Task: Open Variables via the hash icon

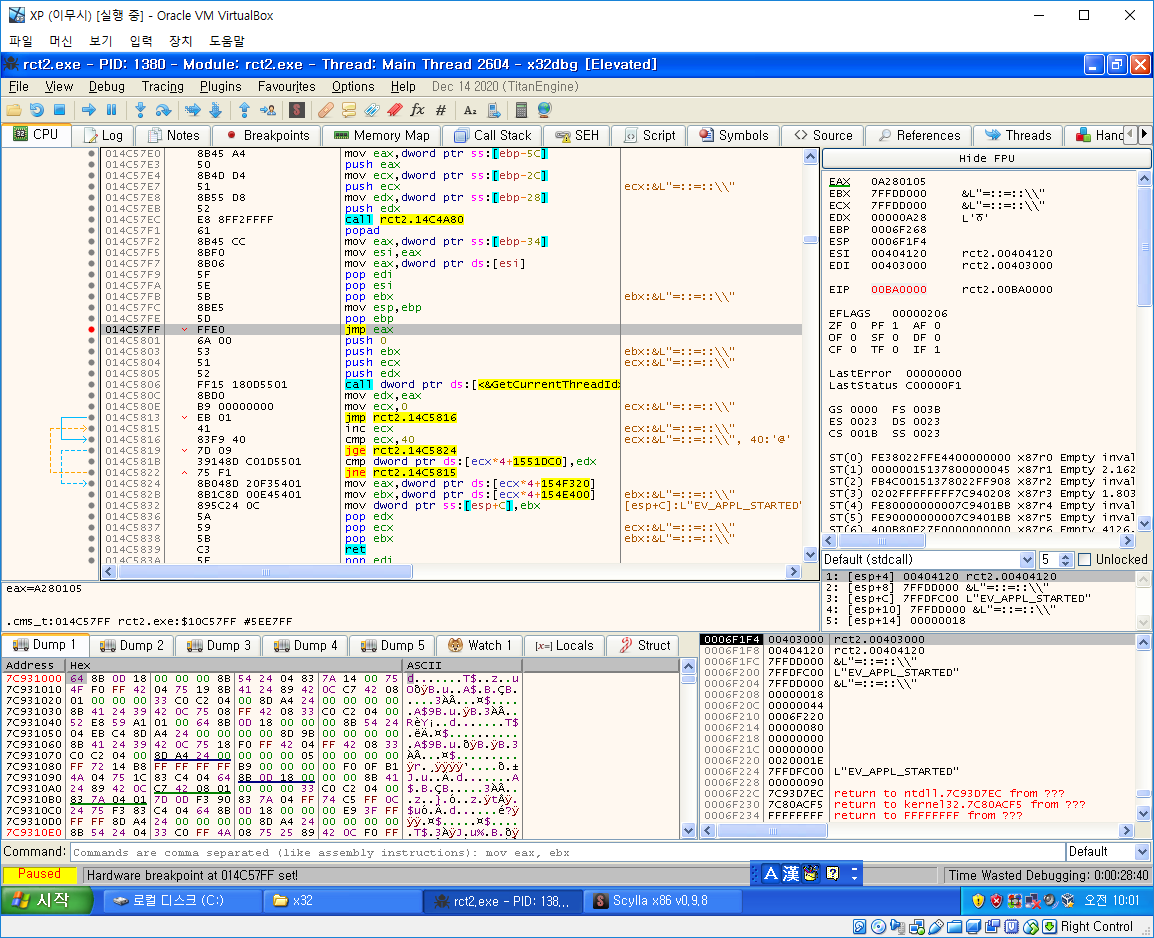Action: tap(441, 110)
